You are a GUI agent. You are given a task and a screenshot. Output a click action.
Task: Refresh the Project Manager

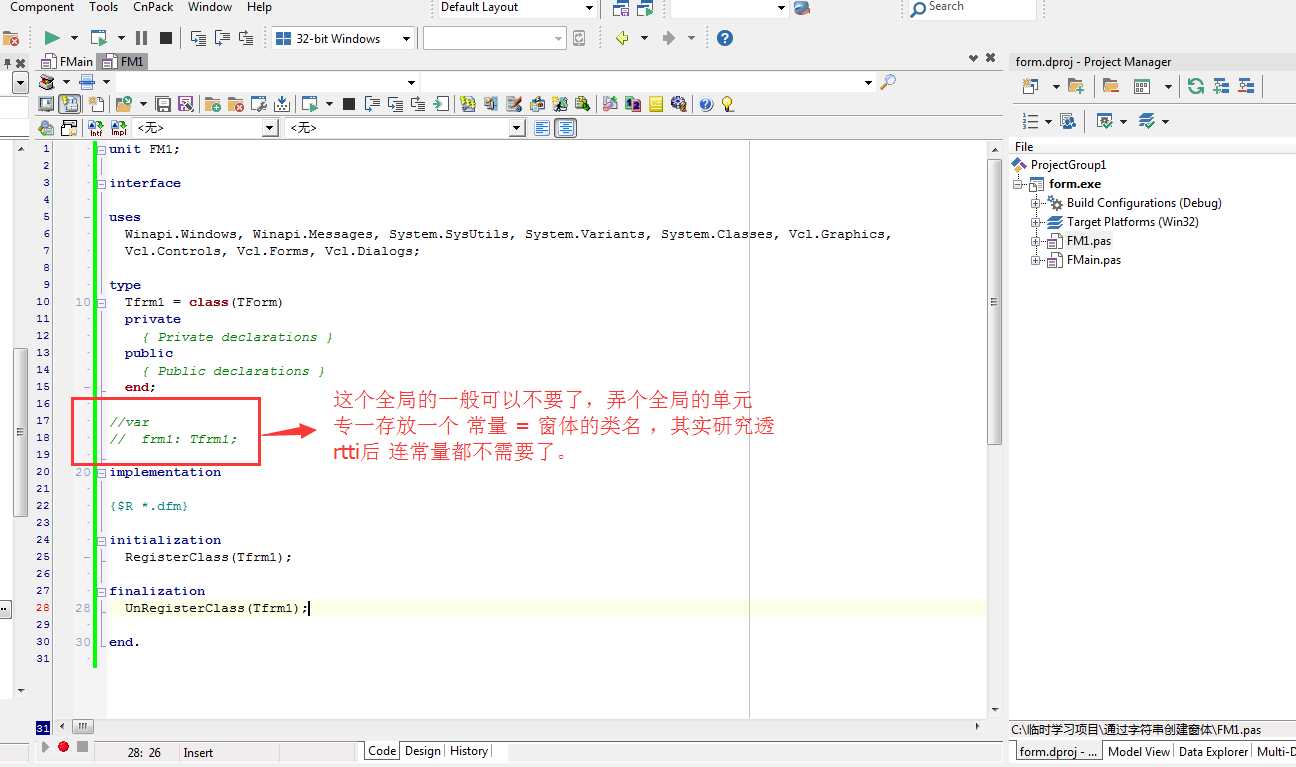[1196, 86]
